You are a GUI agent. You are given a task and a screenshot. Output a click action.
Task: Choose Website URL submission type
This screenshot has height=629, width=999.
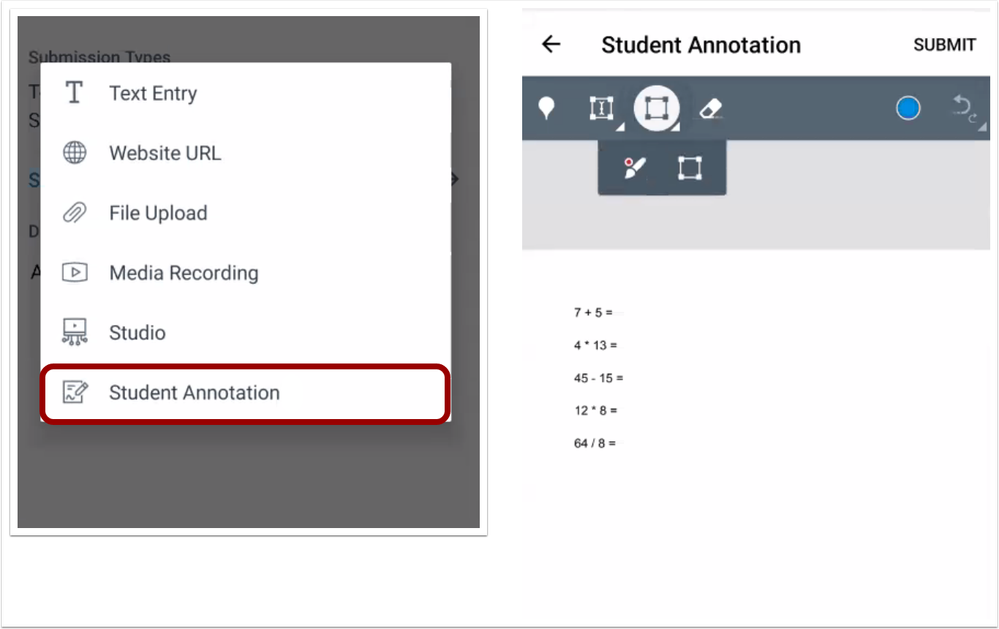[x=245, y=153]
